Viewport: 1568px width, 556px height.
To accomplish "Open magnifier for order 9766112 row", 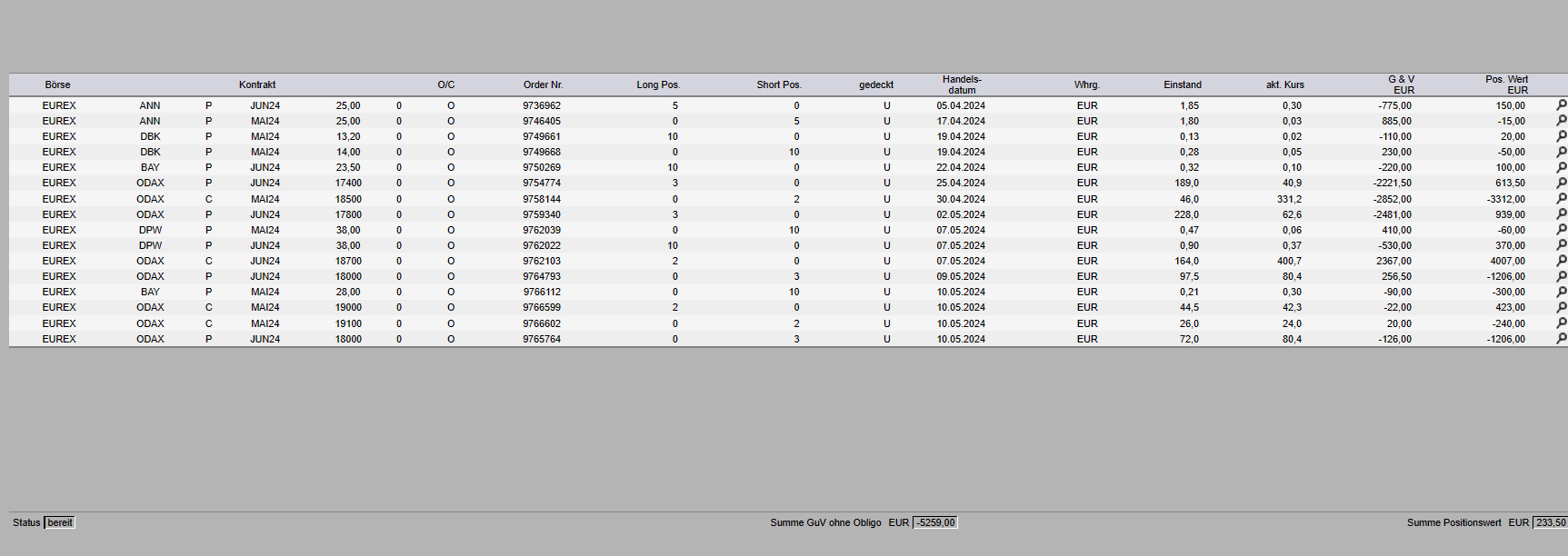I will click(1561, 292).
